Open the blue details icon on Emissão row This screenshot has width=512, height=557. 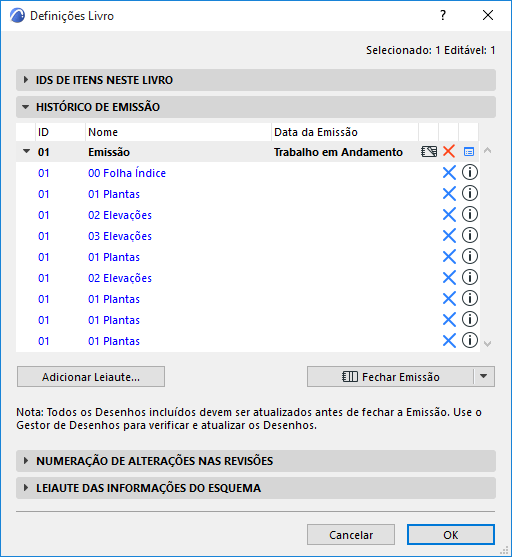pyautogui.click(x=469, y=152)
